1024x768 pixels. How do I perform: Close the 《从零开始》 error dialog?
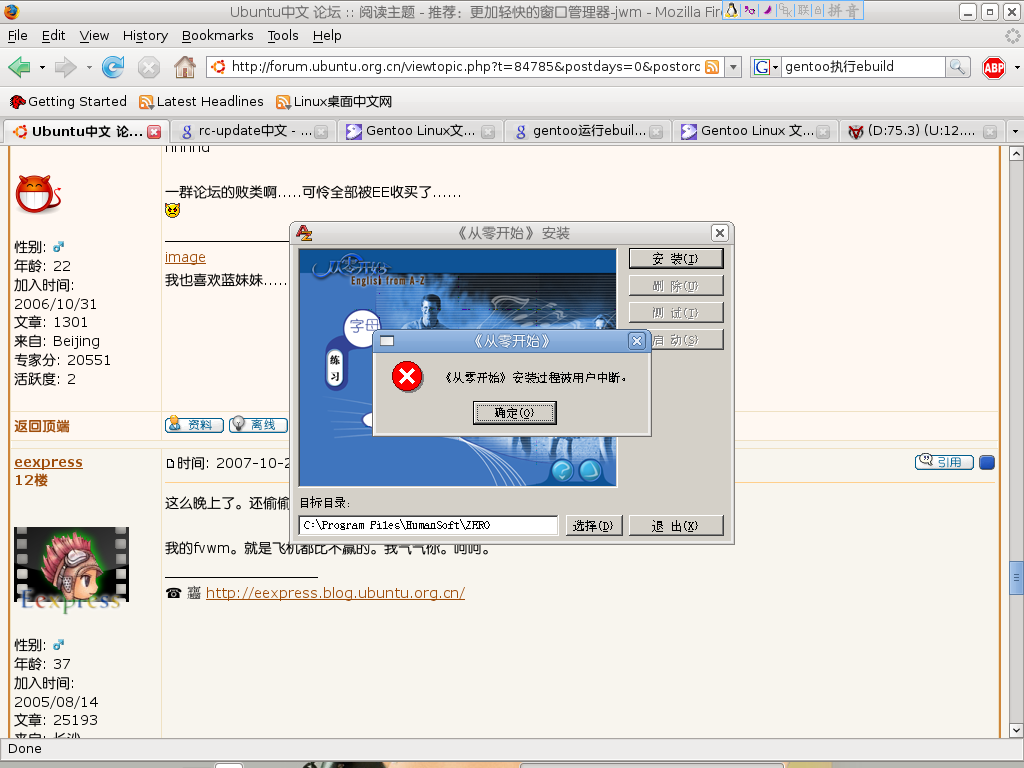click(637, 341)
